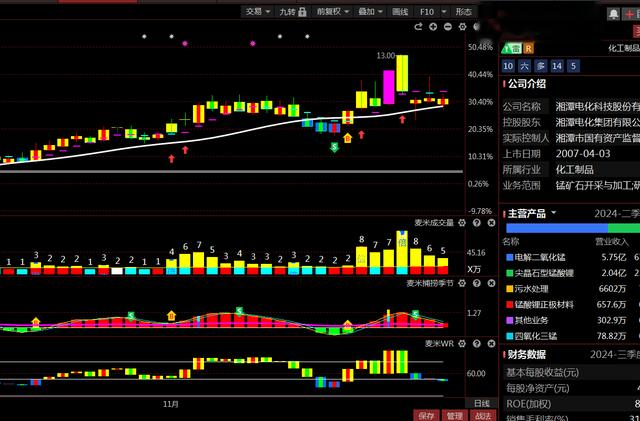This screenshot has height=421, width=640.
Task: Open the 交易 dropdown menu
Action: coord(258,12)
